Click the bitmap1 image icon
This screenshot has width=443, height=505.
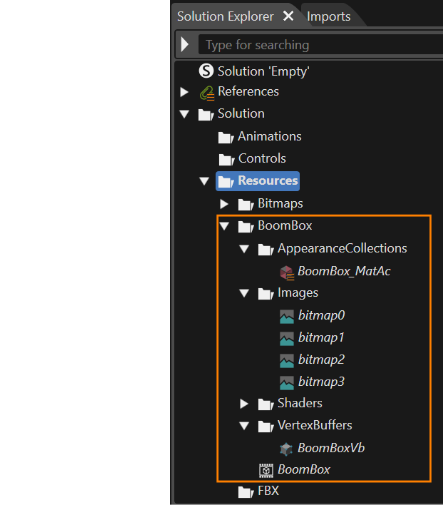click(x=287, y=339)
